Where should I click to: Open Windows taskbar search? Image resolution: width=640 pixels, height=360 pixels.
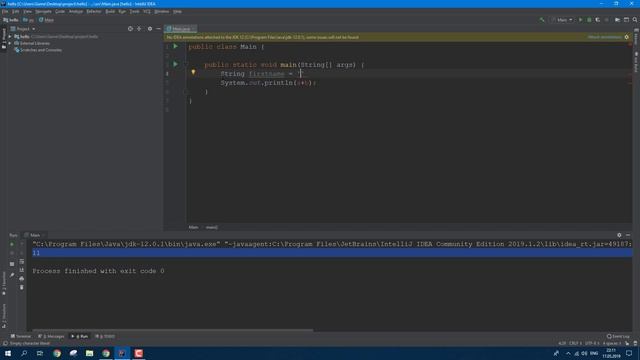pyautogui.click(x=24, y=353)
